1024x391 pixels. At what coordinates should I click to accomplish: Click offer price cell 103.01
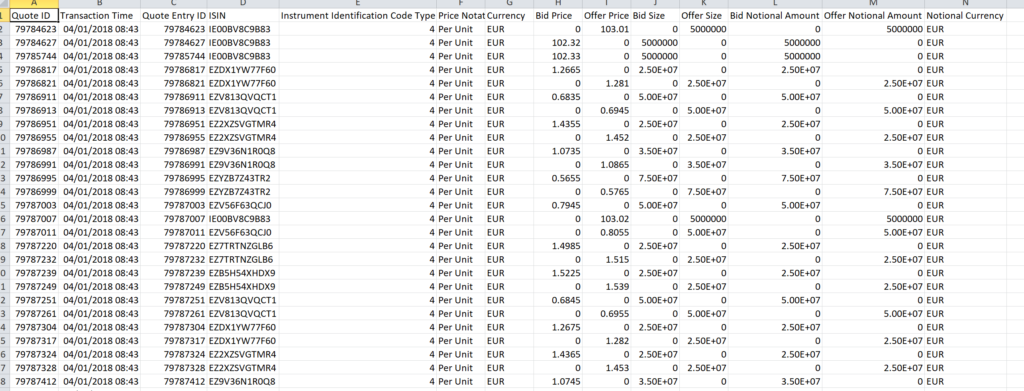[607, 29]
